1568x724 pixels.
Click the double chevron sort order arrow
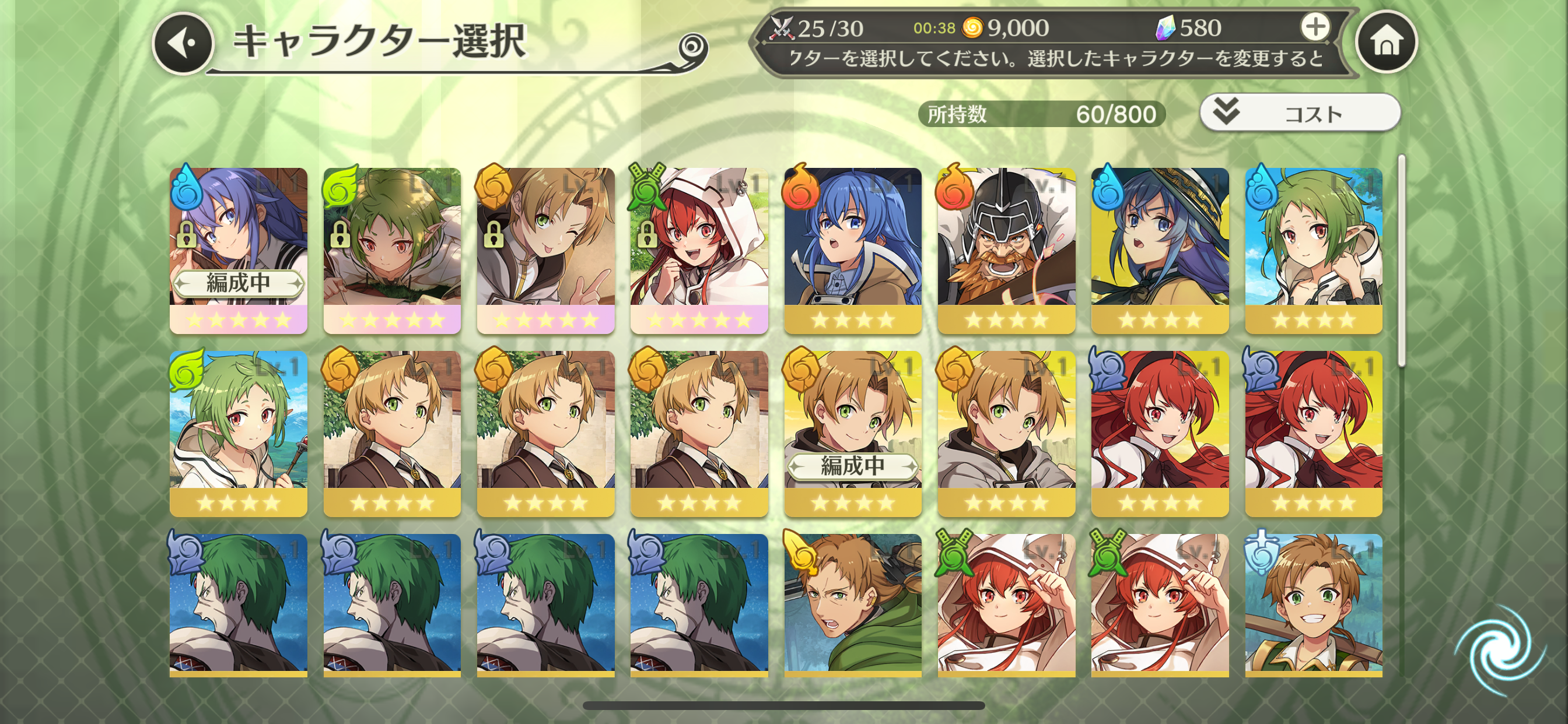[1226, 111]
